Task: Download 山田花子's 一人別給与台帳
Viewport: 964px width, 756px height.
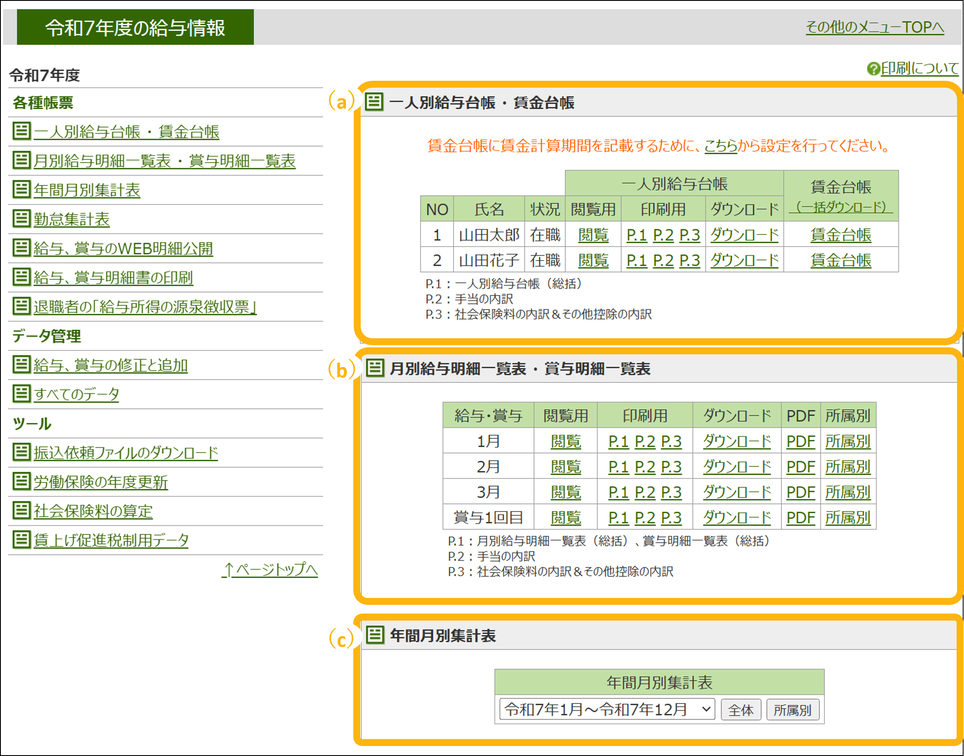Action: (x=744, y=260)
